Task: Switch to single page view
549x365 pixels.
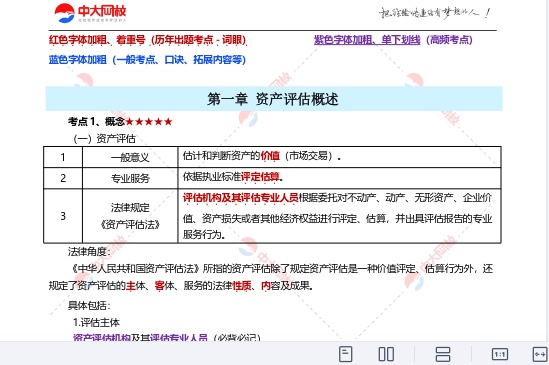Action: 346,354
